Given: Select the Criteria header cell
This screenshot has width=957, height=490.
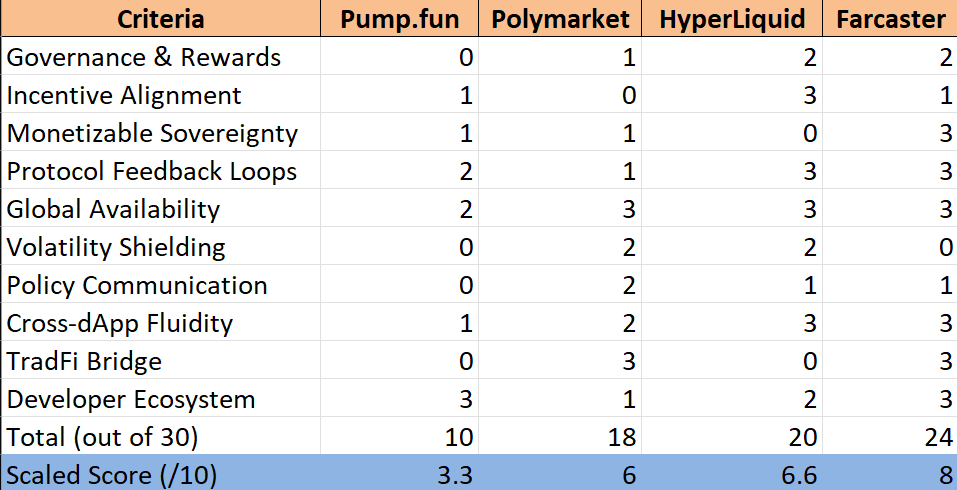Looking at the screenshot, I should 161,18.
